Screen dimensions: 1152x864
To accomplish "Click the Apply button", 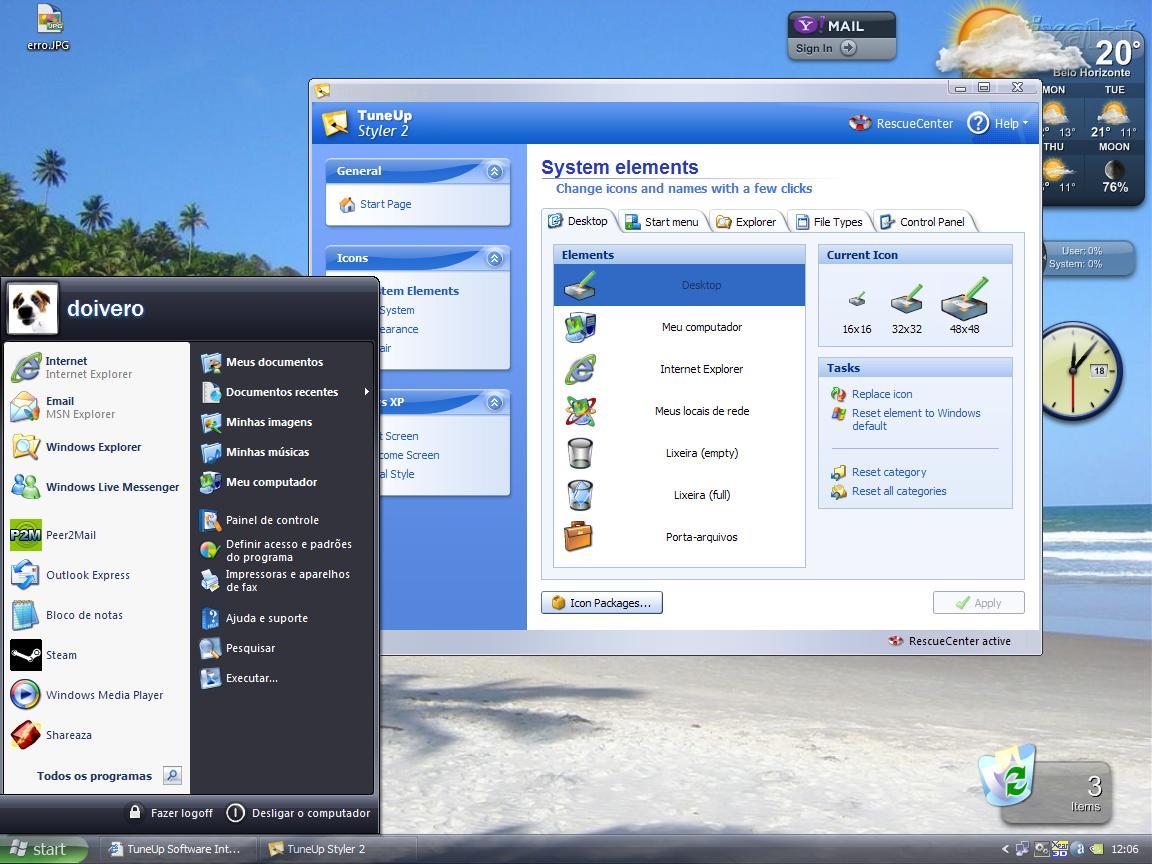I will [979, 602].
